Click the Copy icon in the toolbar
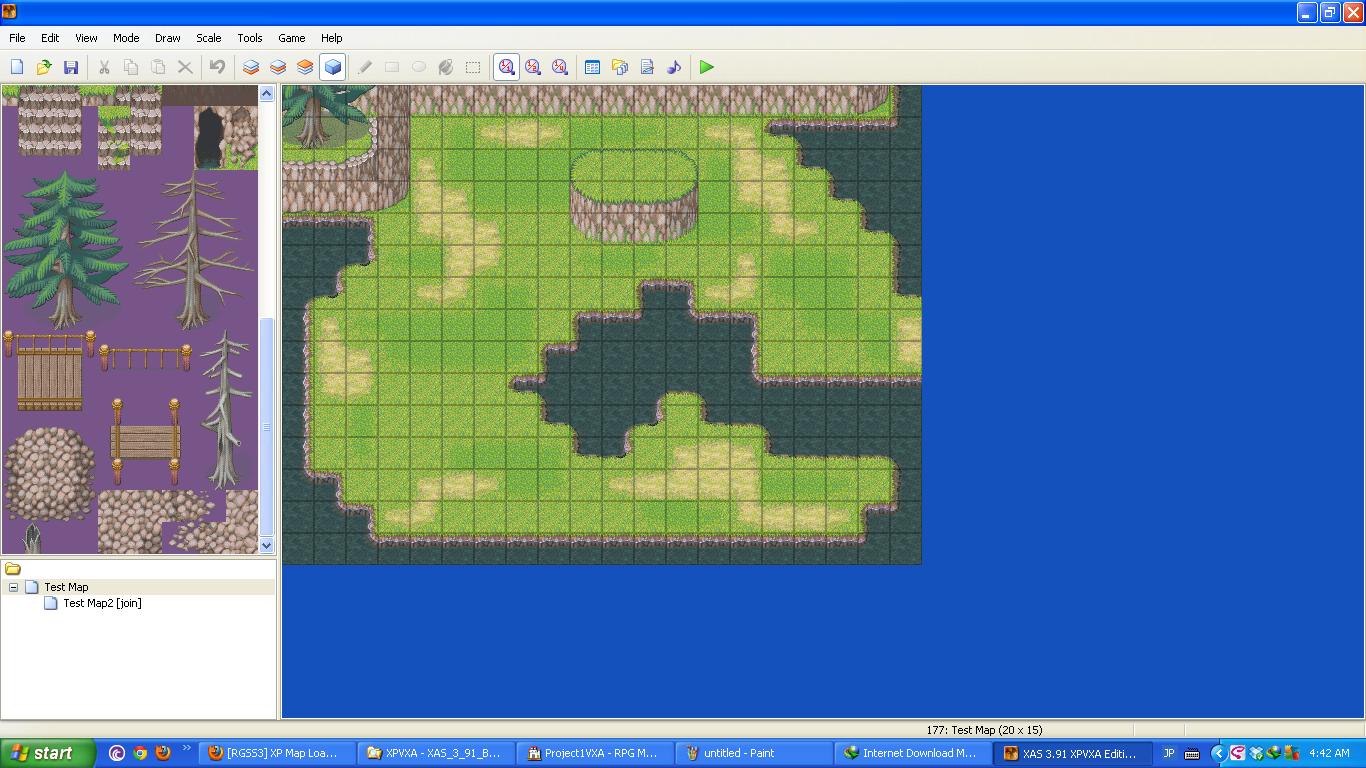 (x=131, y=67)
